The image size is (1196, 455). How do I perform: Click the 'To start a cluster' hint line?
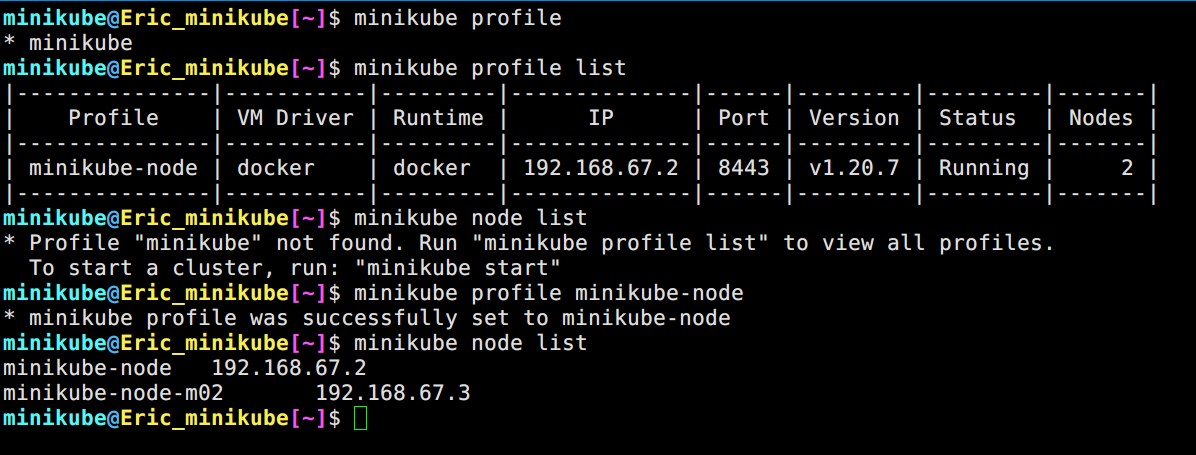point(295,268)
